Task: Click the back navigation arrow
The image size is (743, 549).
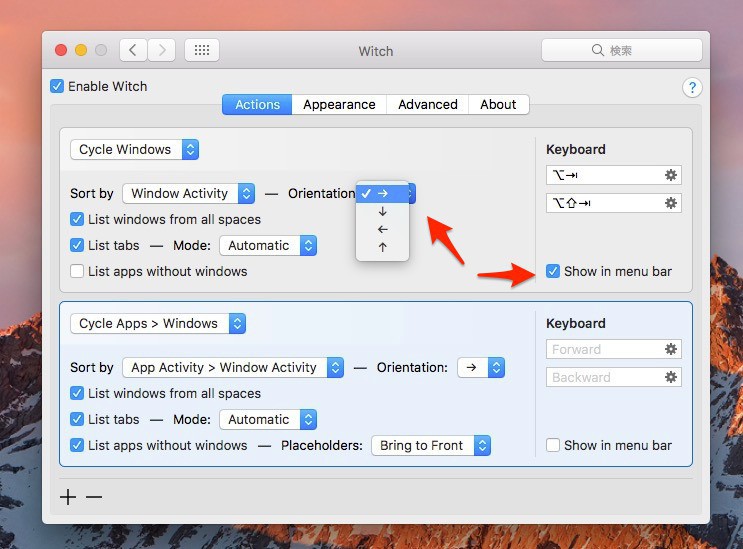Action: point(133,50)
